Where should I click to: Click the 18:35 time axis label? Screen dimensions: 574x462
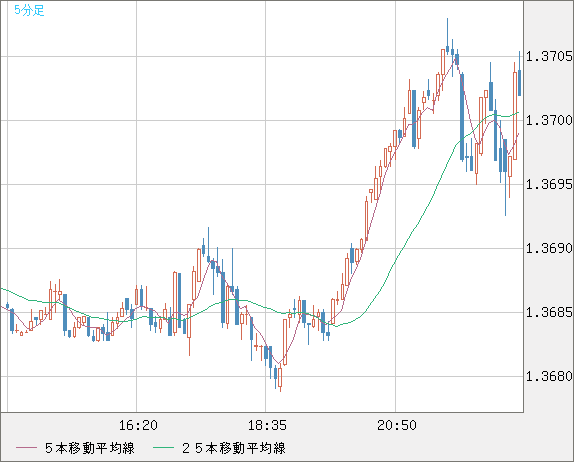point(267,425)
